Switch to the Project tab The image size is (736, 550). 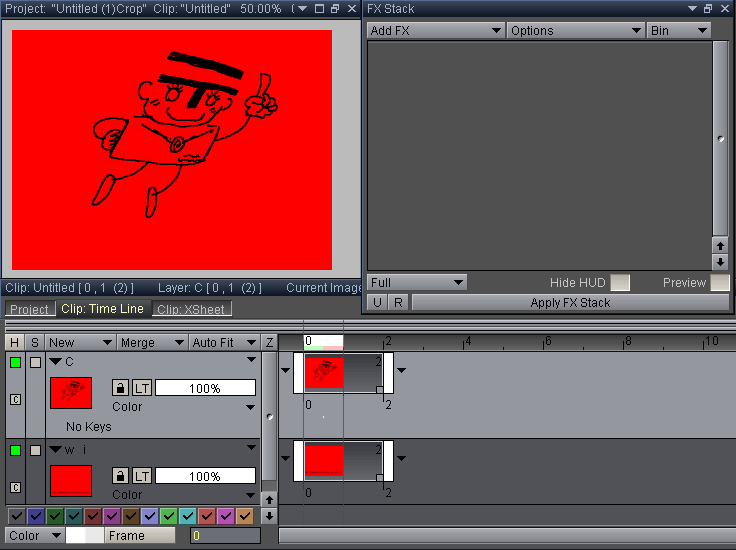(29, 309)
